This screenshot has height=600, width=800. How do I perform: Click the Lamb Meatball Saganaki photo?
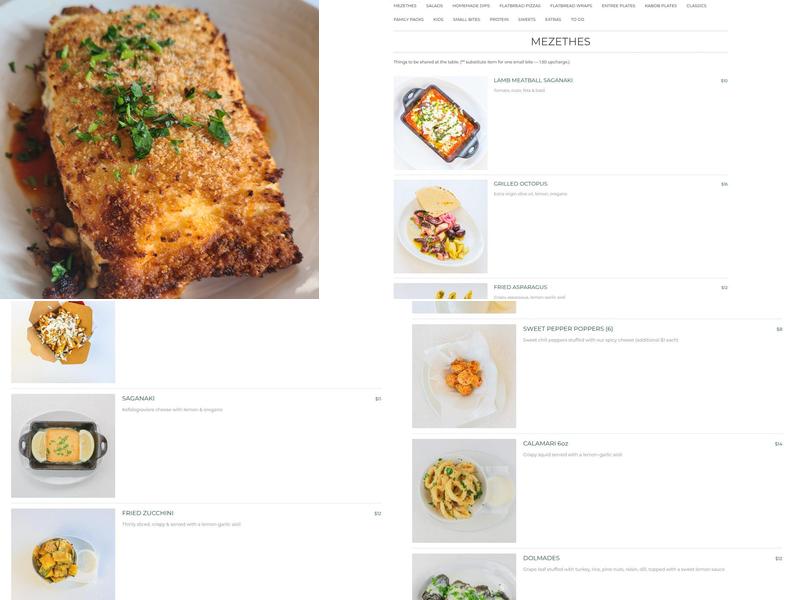440,123
